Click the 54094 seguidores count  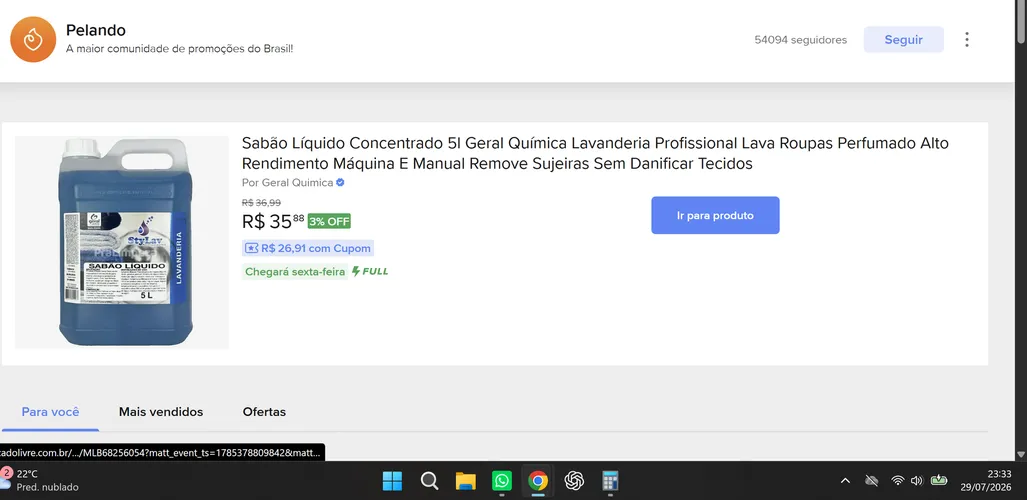[x=800, y=40]
